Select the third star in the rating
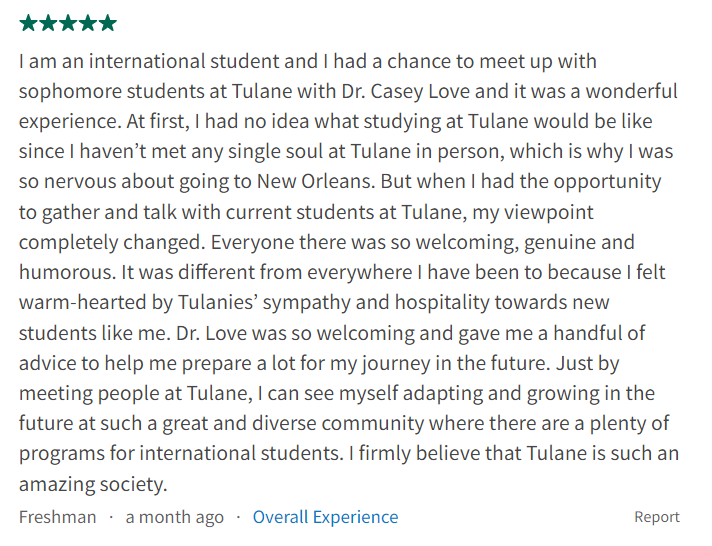Viewport: 712px width, 546px height. (x=68, y=23)
